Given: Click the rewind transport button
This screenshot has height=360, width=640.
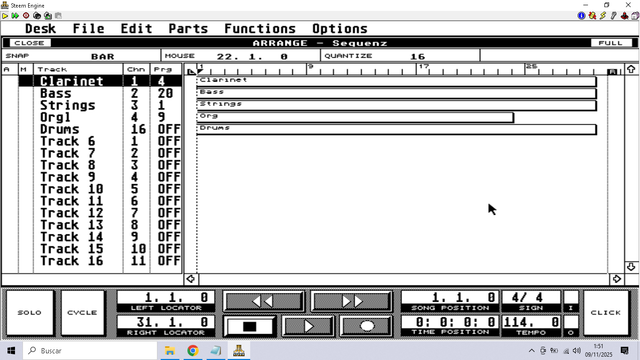Looking at the screenshot, I should click(263, 302).
